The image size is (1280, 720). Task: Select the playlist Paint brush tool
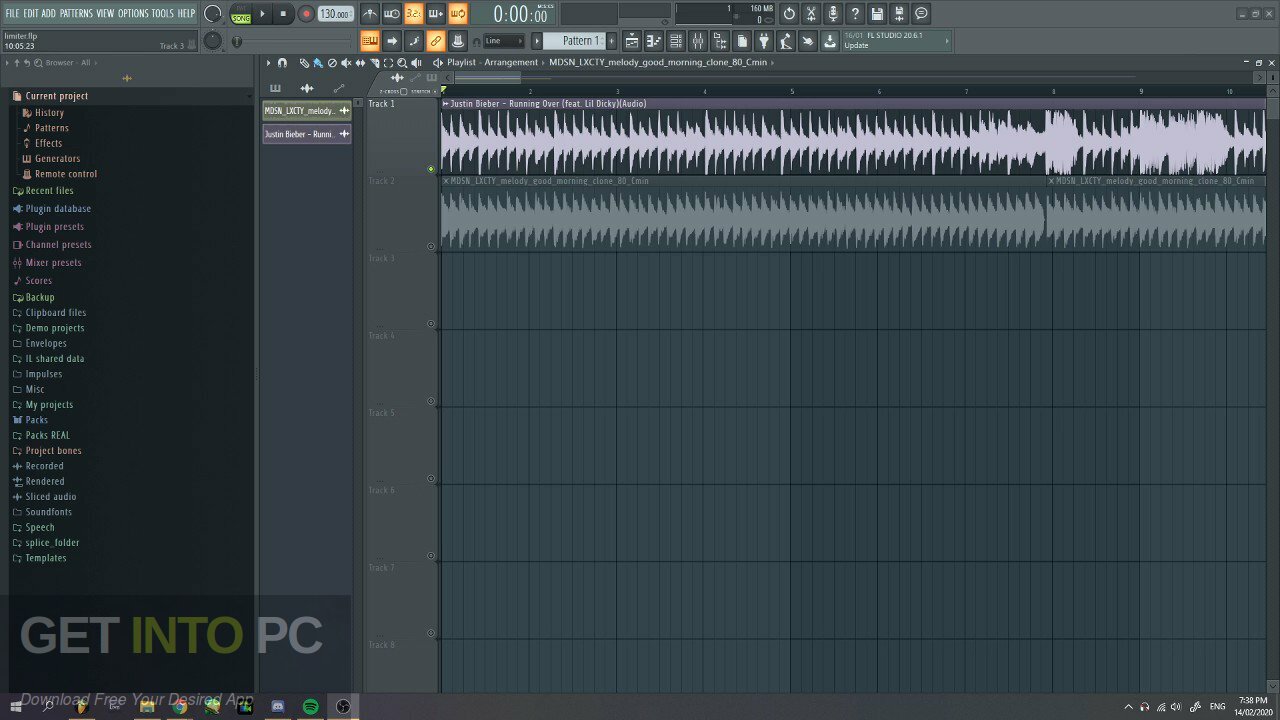[x=318, y=63]
